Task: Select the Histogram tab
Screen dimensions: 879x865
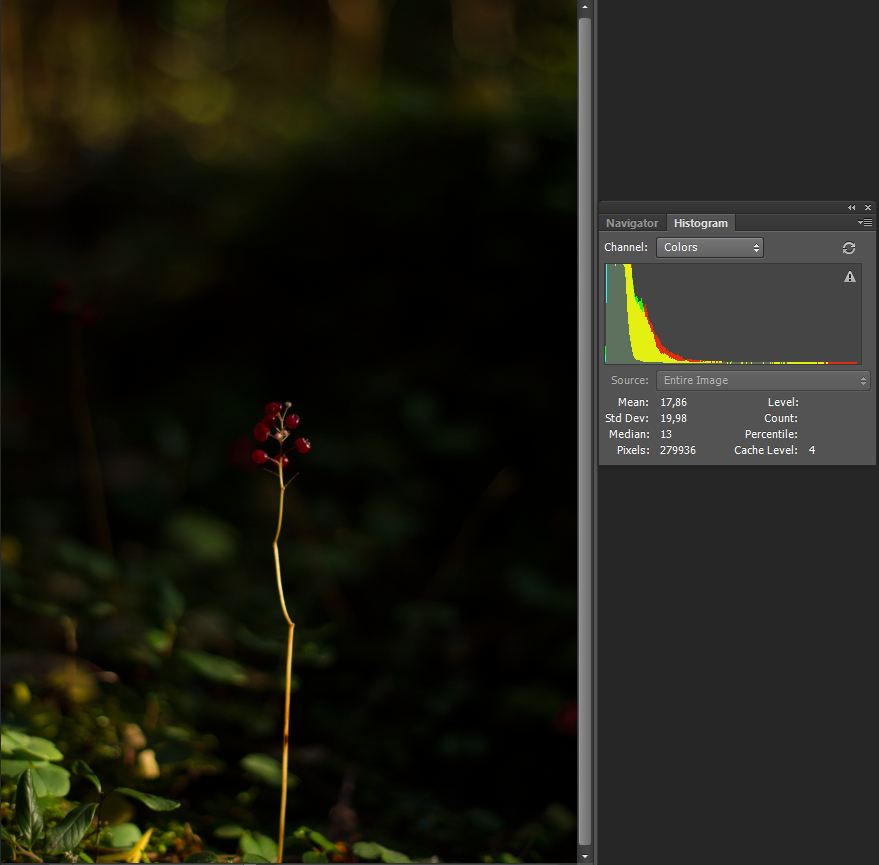Action: 700,223
